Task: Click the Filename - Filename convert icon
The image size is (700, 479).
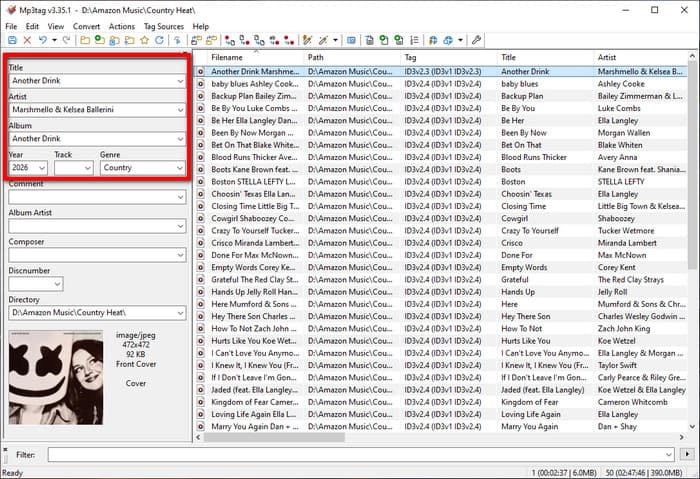Action: (x=259, y=40)
